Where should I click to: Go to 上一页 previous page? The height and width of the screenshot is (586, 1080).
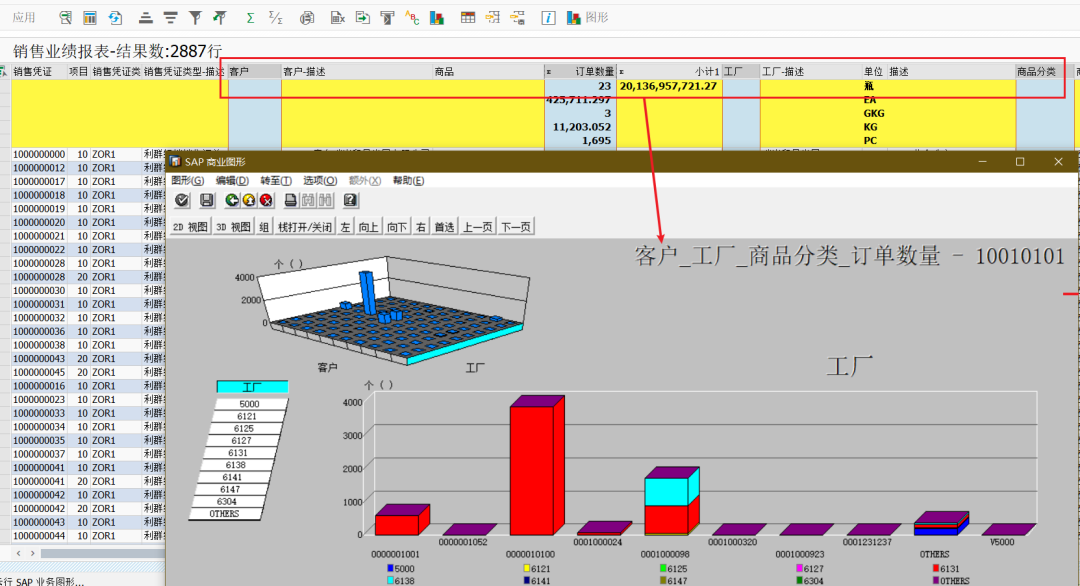coord(477,227)
